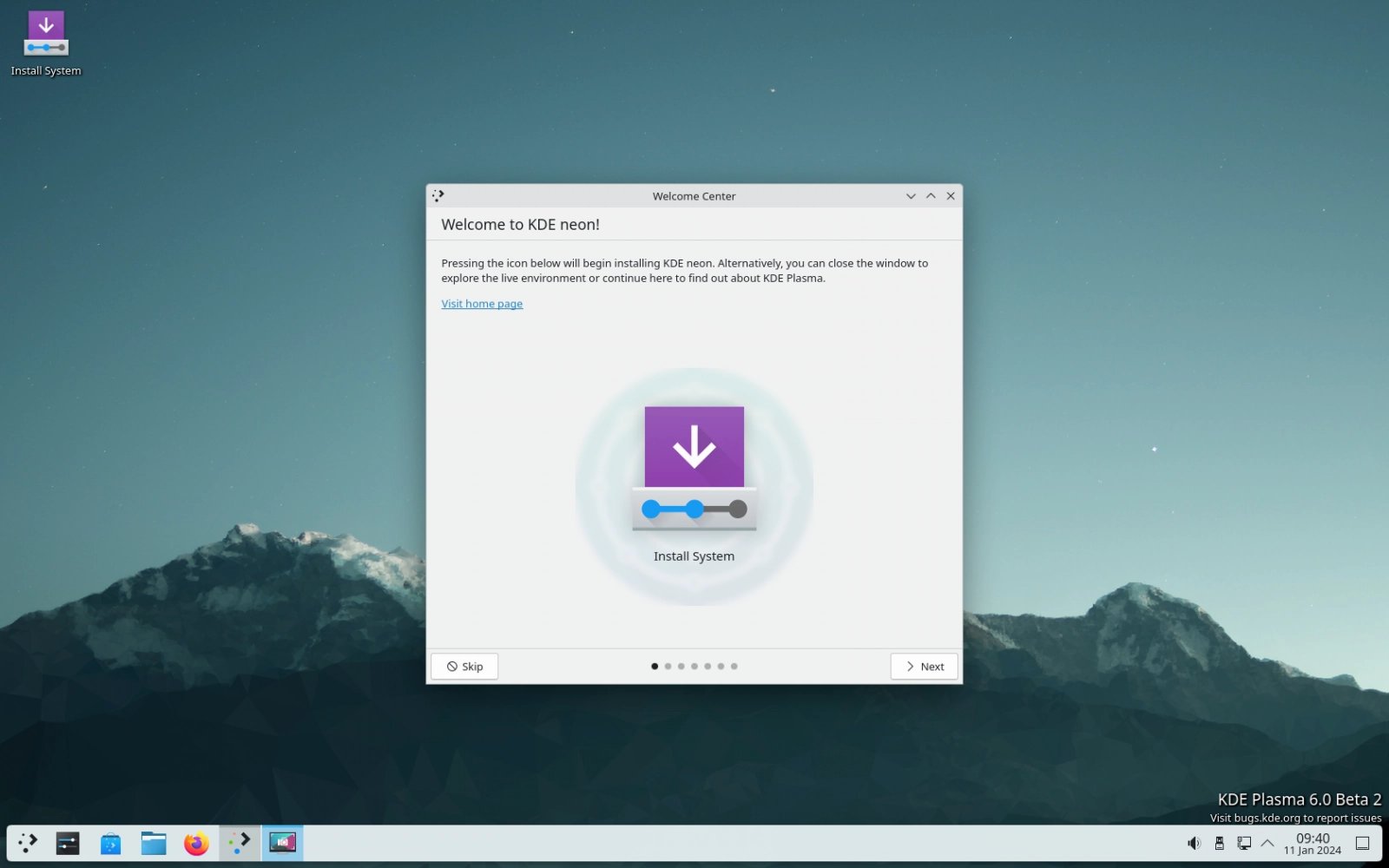
Task: Open the KDE application launcher menu
Action: coord(28,843)
